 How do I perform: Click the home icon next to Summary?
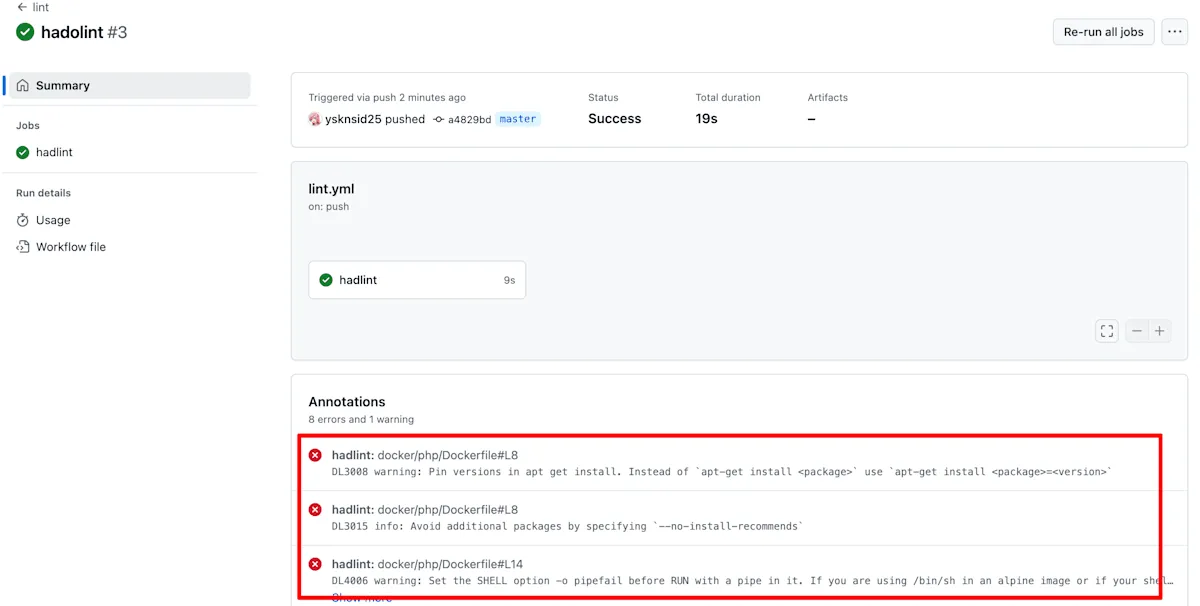pyautogui.click(x=23, y=86)
